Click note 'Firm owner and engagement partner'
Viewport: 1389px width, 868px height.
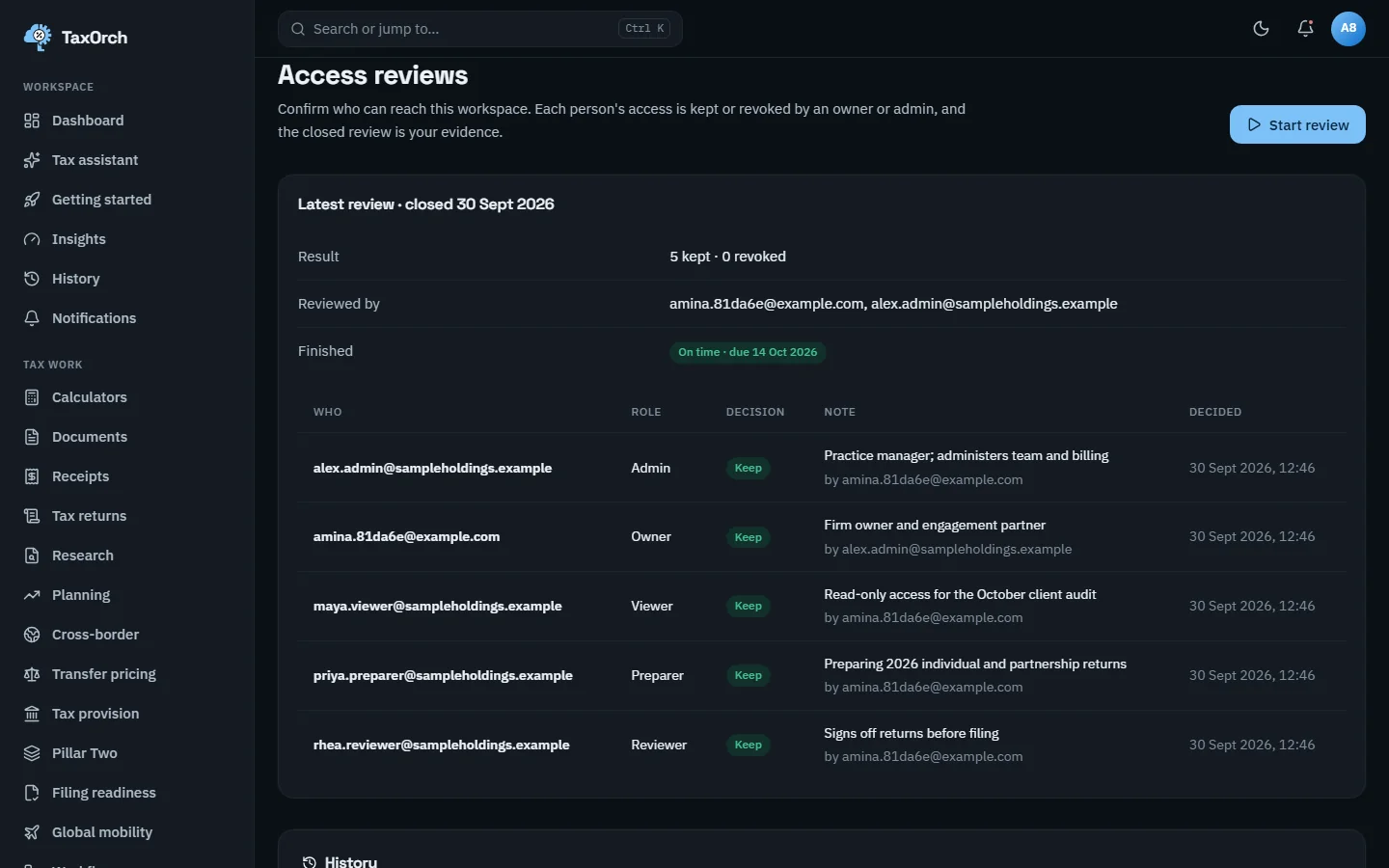pyautogui.click(x=935, y=526)
